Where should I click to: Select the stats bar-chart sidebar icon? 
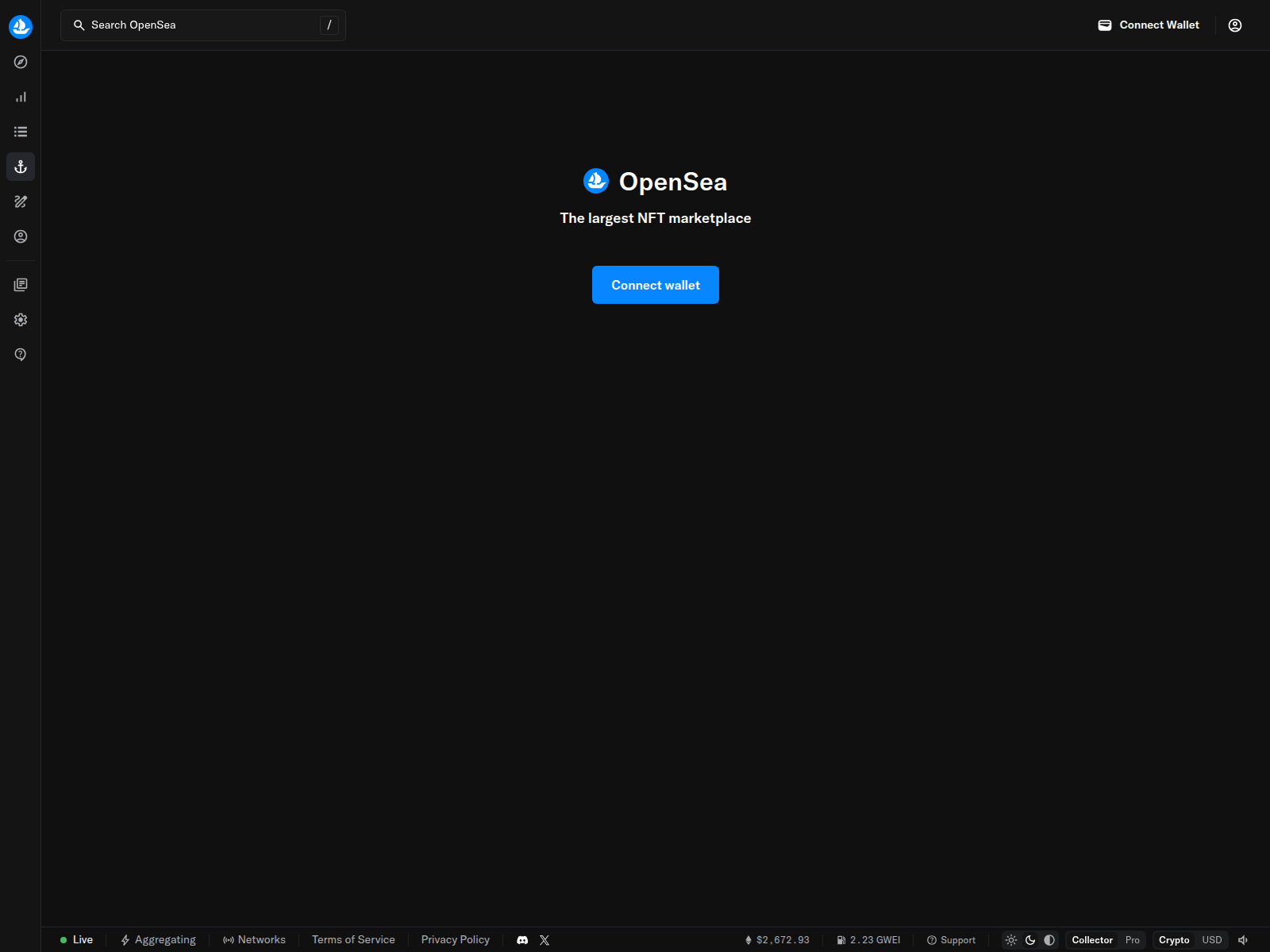[x=21, y=96]
